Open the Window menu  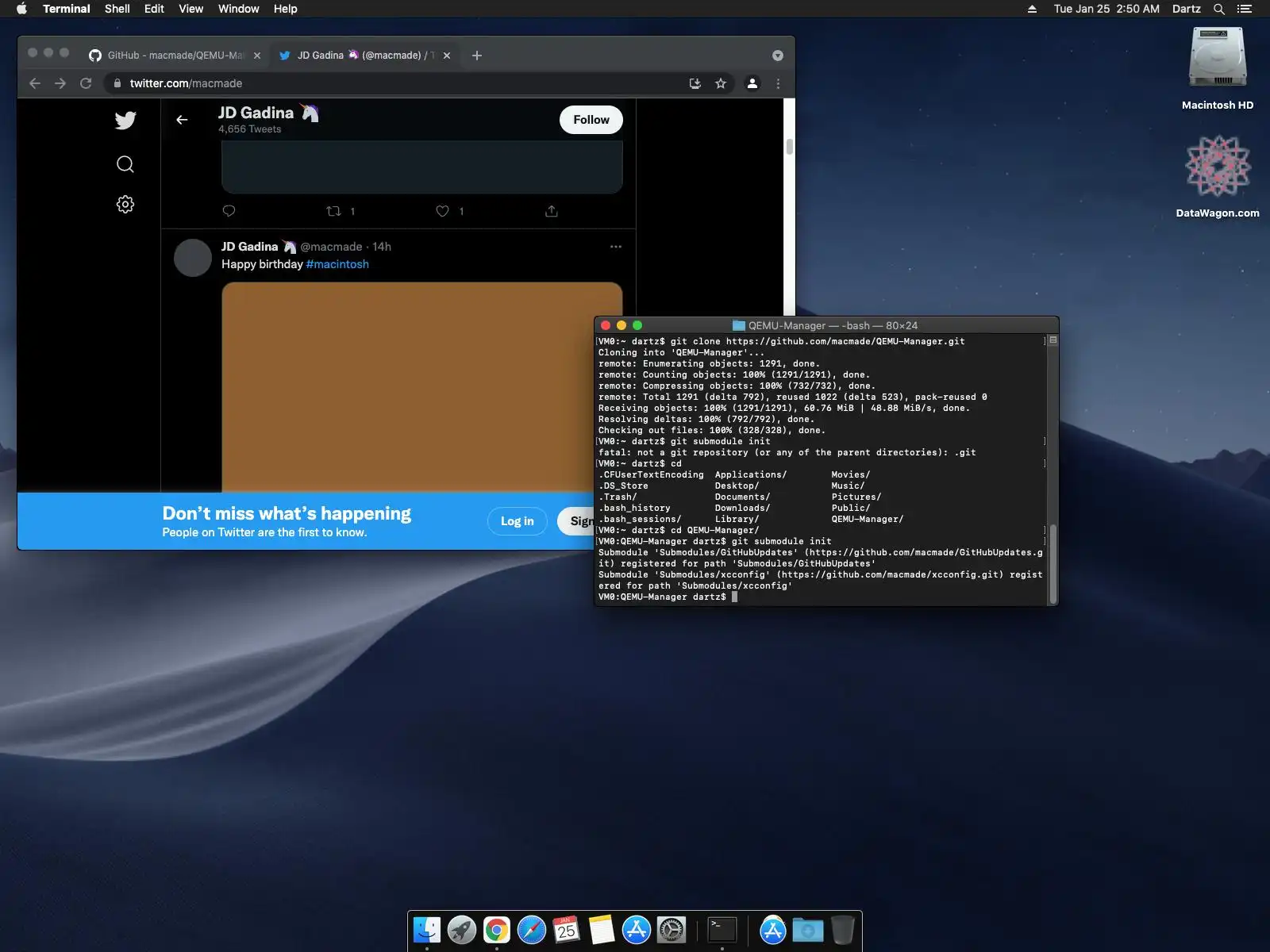(239, 9)
